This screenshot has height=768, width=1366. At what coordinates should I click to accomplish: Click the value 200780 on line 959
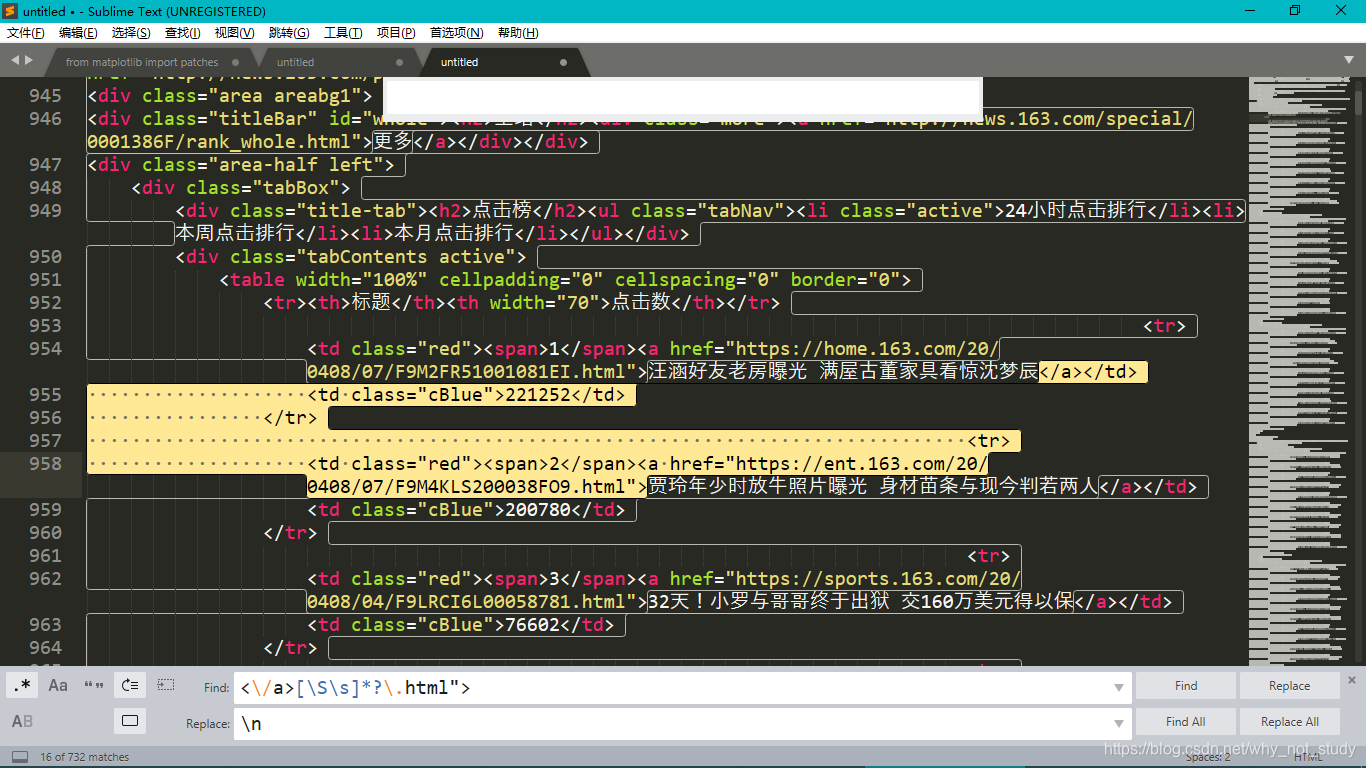pyautogui.click(x=537, y=510)
